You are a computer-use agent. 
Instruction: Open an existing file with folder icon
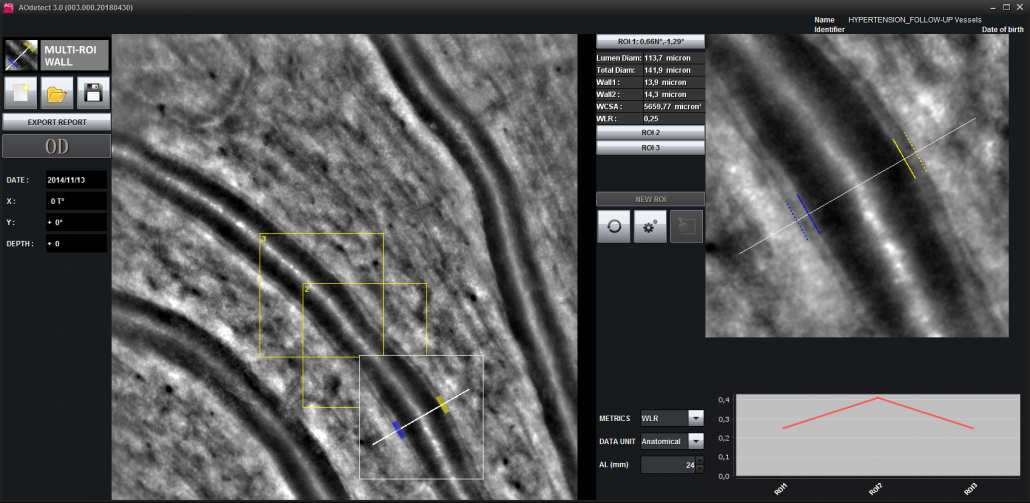57,93
